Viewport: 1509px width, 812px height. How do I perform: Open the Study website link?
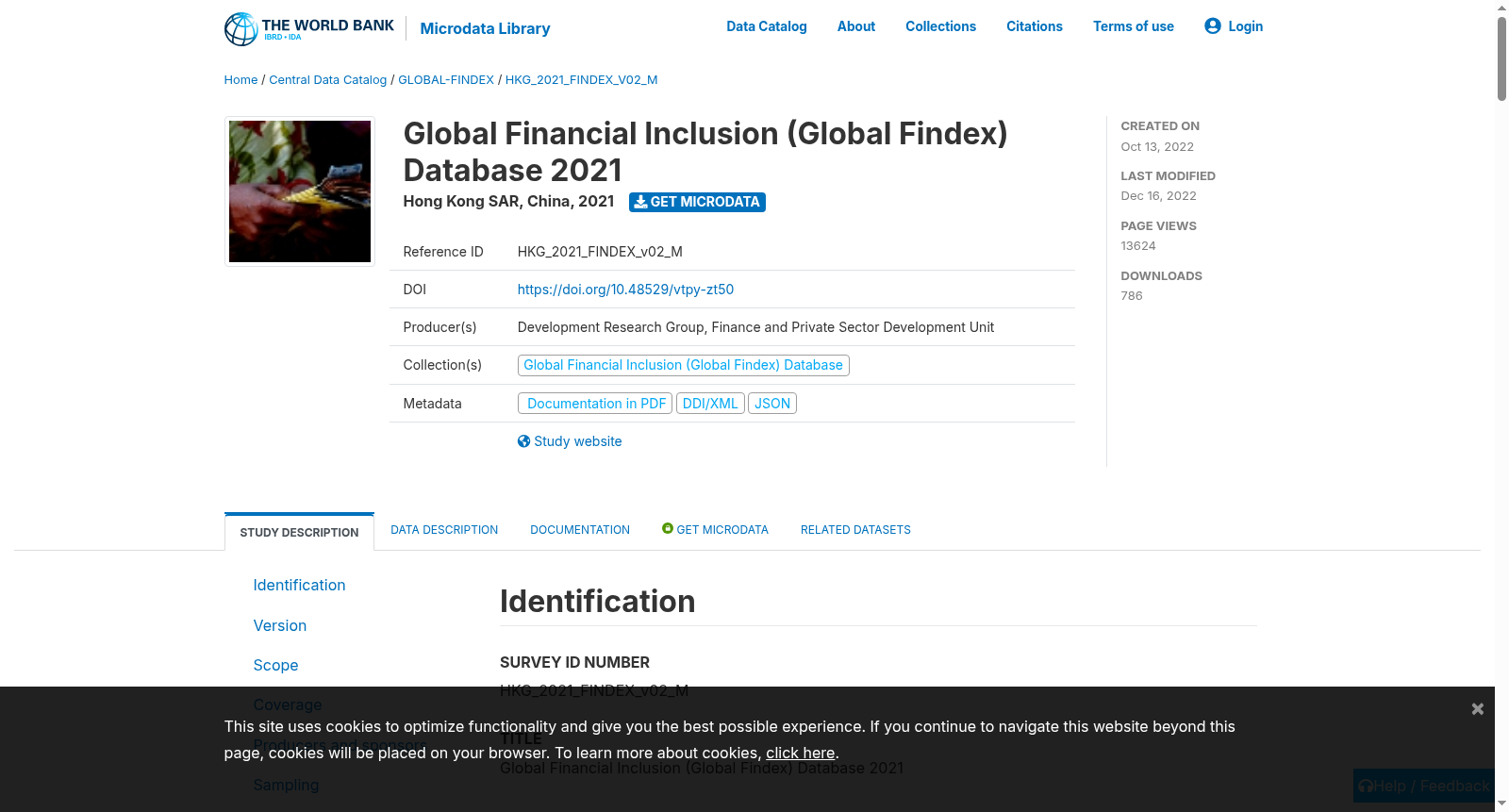point(577,441)
